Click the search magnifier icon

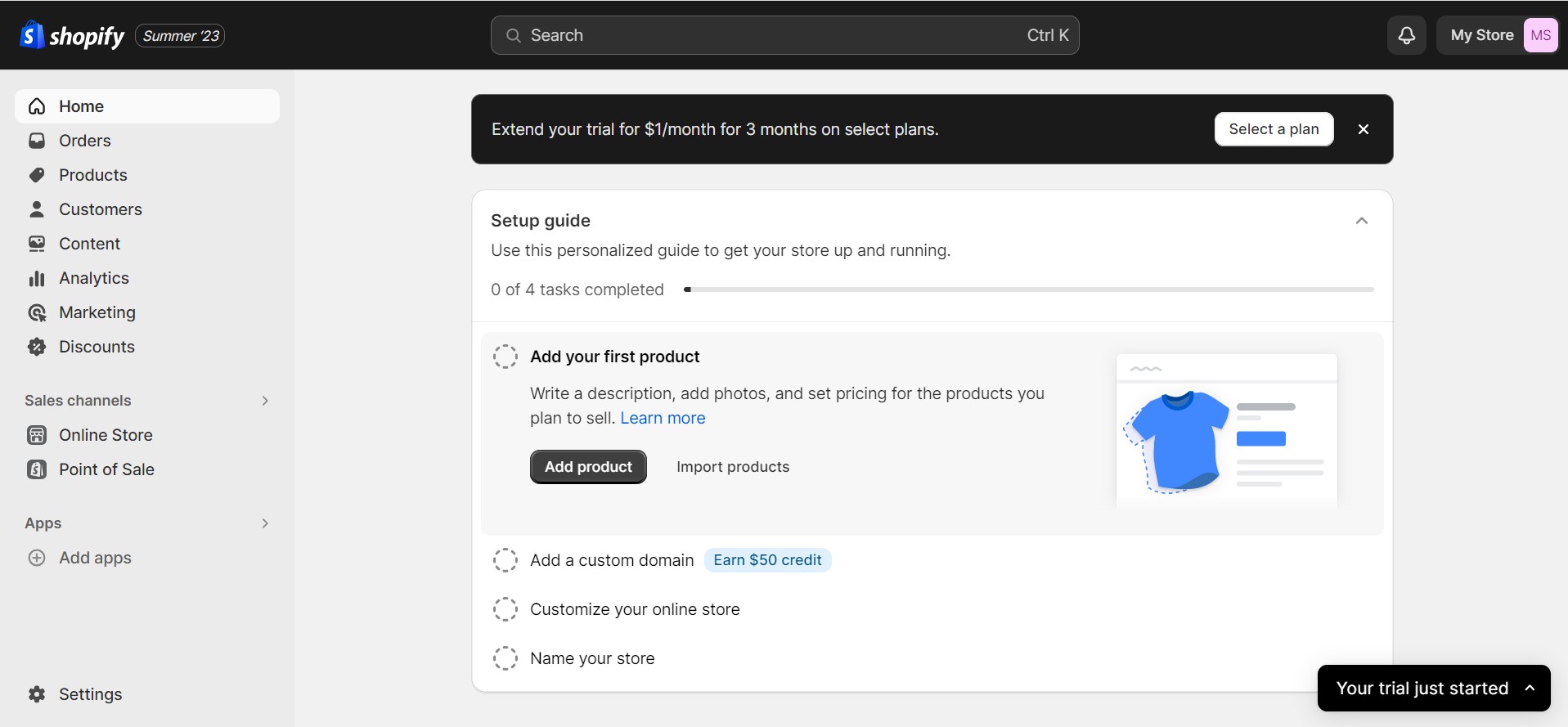(514, 35)
